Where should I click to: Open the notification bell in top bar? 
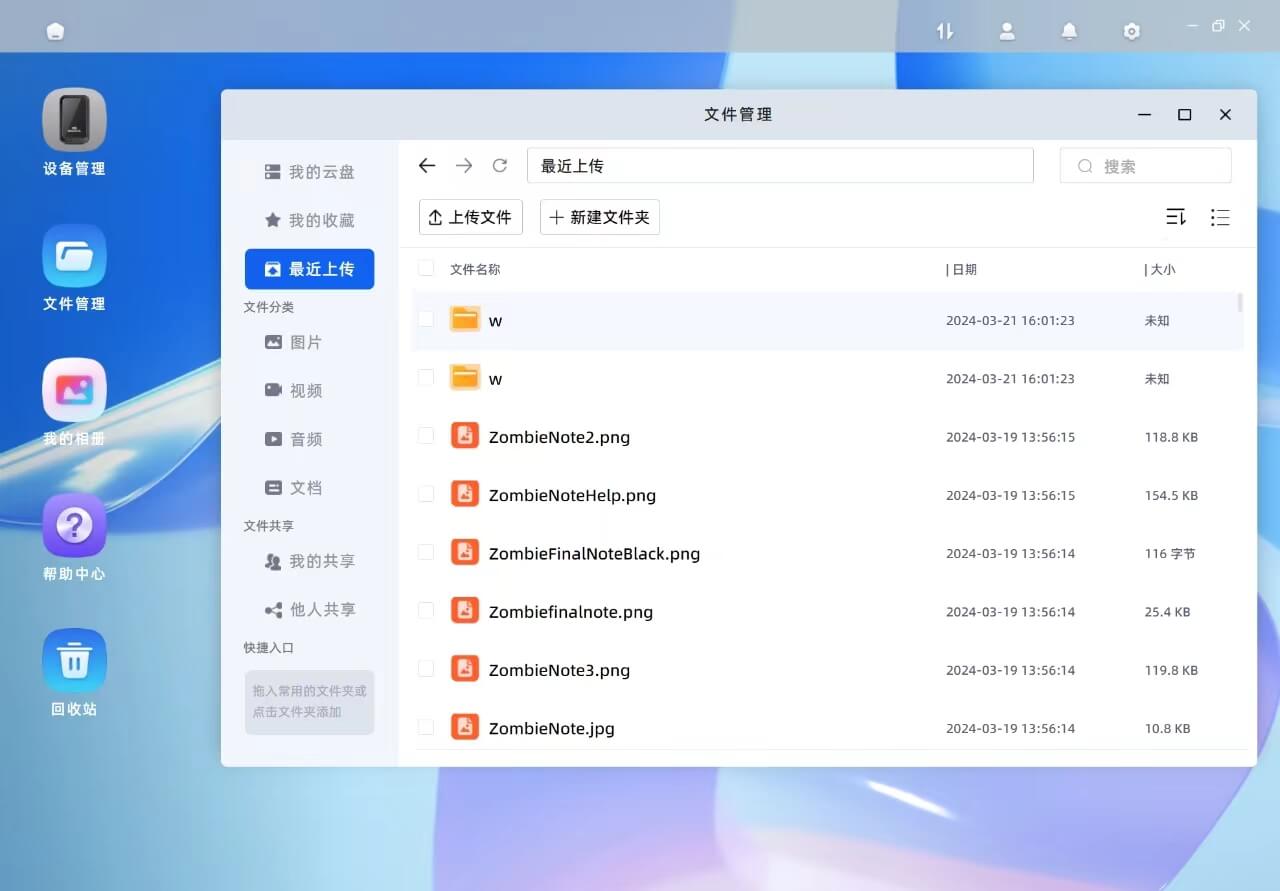[x=1069, y=31]
